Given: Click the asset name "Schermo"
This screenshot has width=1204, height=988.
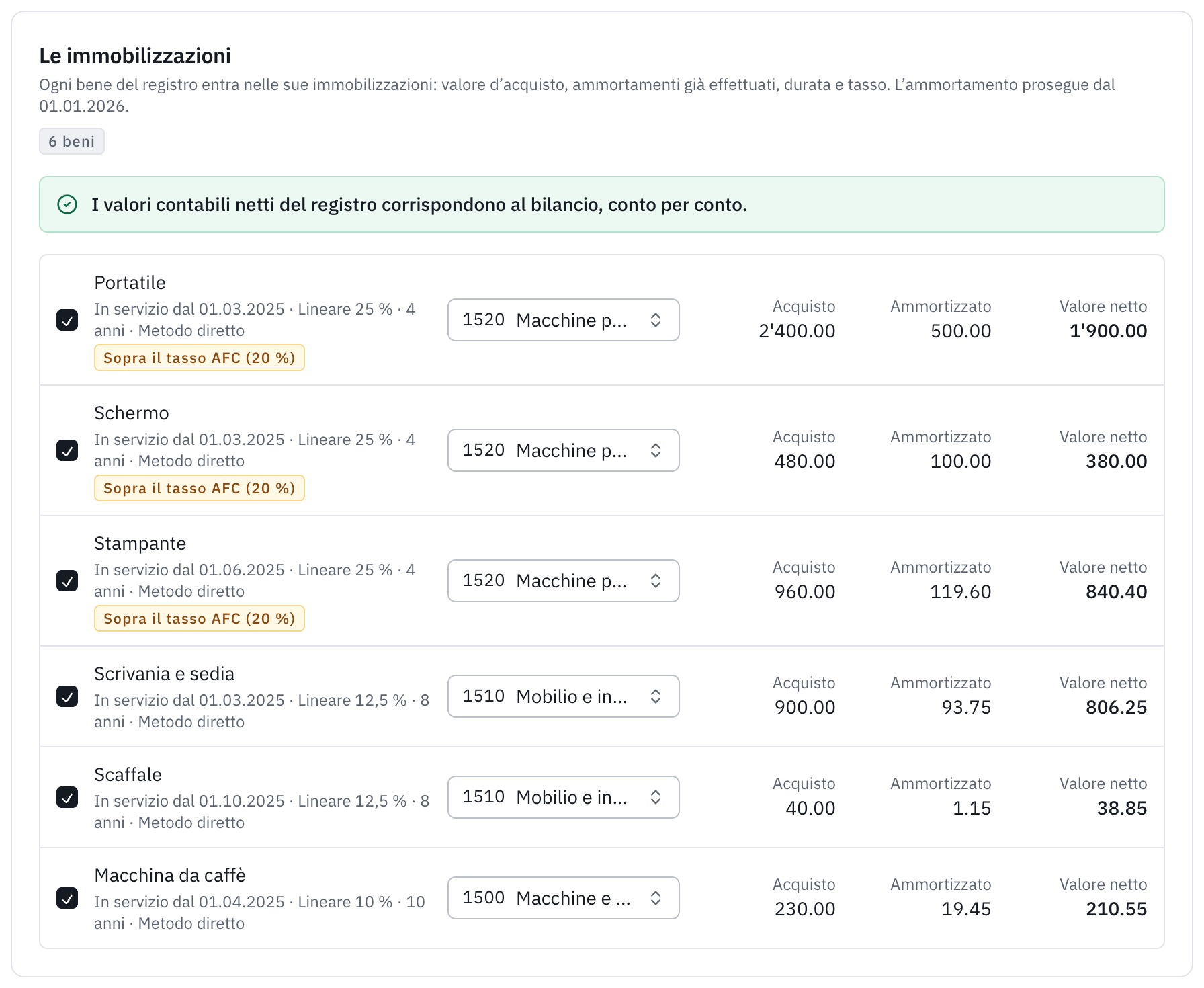Looking at the screenshot, I should [132, 413].
